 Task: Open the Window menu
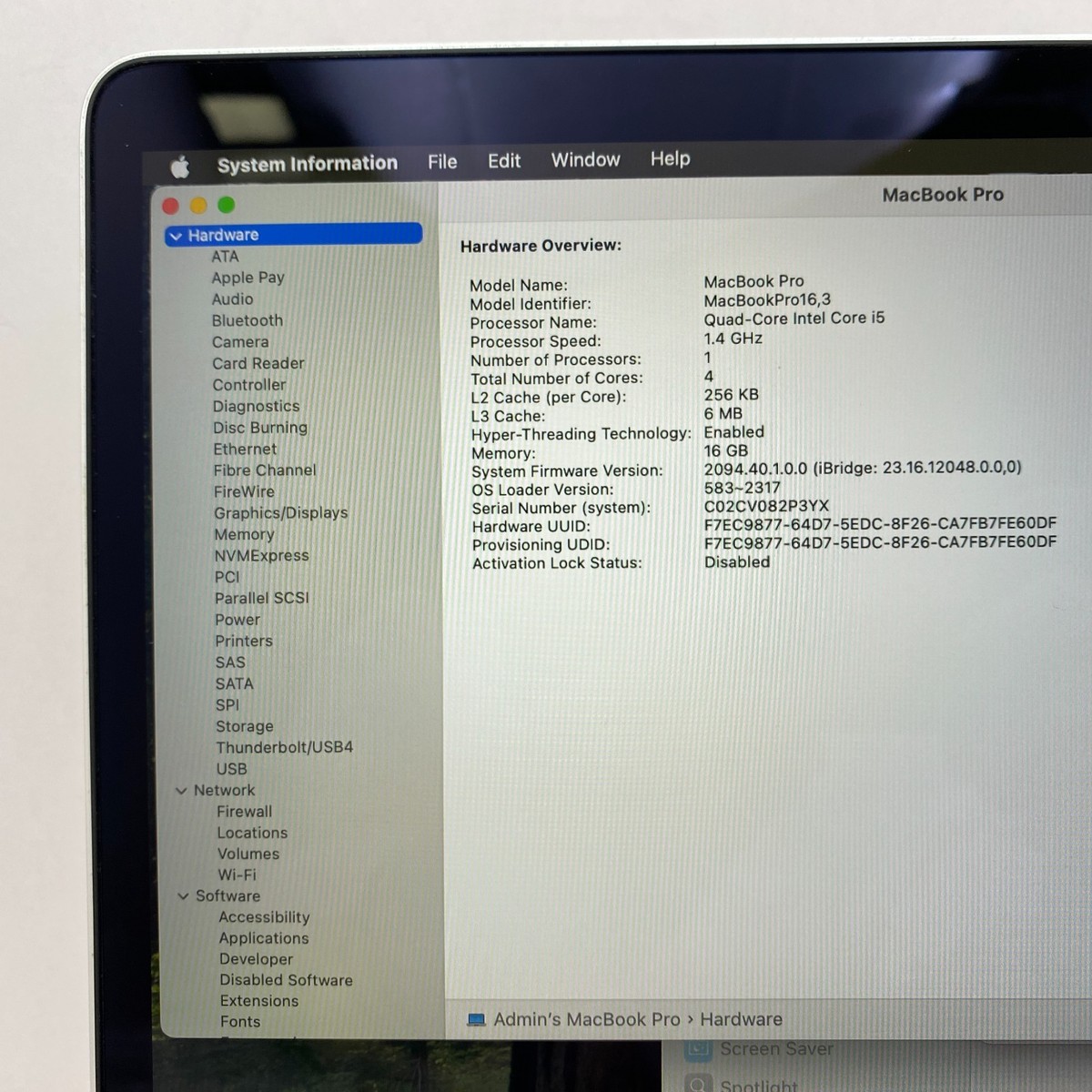[x=585, y=160]
